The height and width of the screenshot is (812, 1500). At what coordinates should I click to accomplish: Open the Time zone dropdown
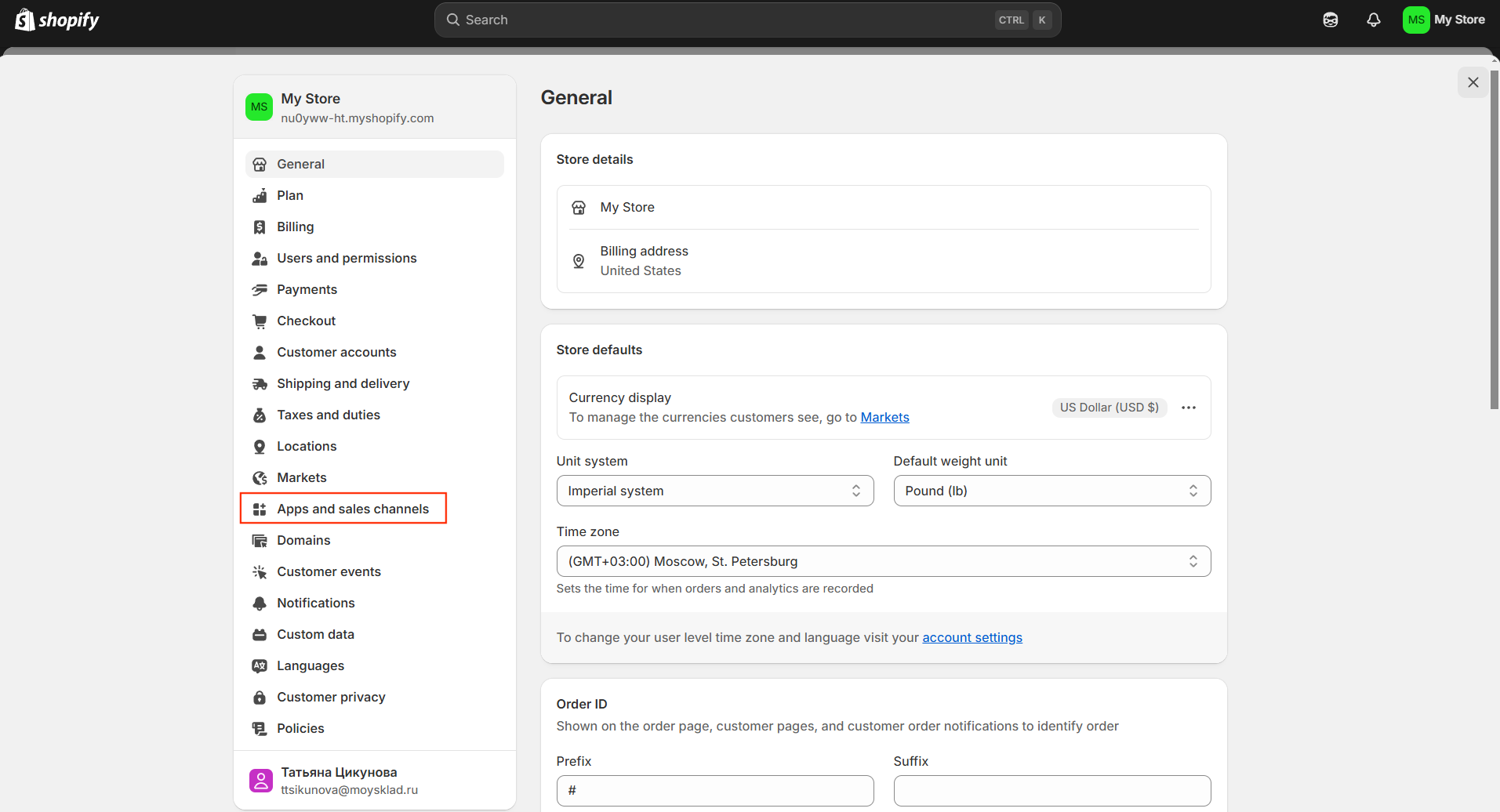[884, 561]
